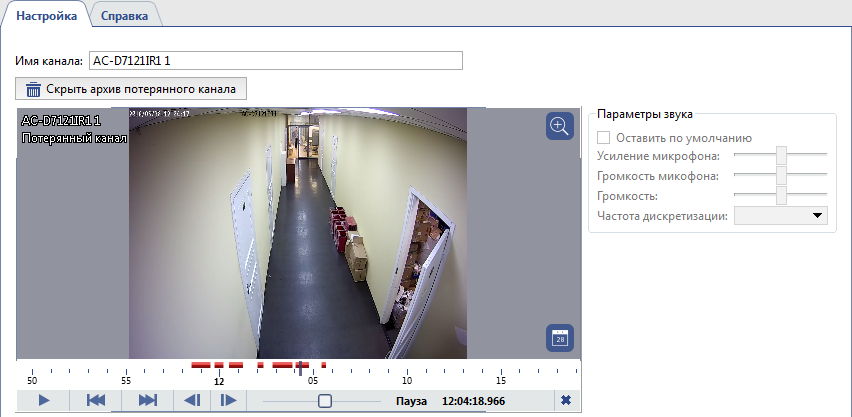Click the 'Имя канала' text field

click(276, 61)
